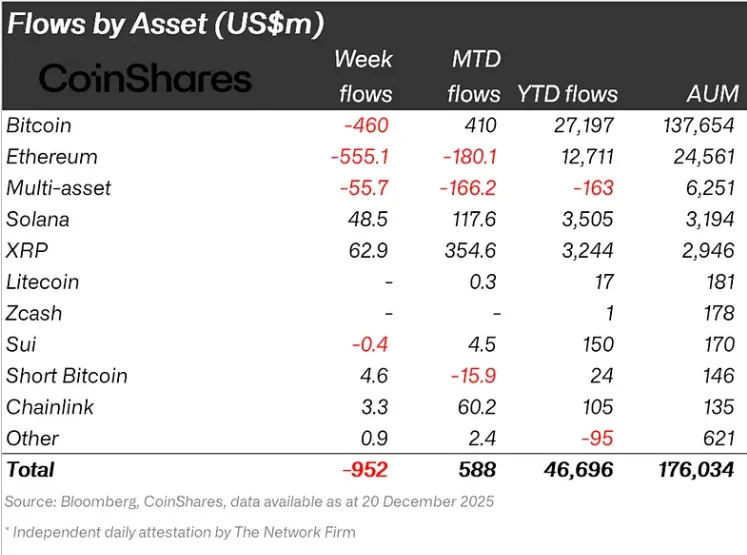
Task: Click the XRP row label
Action: [x=27, y=251]
